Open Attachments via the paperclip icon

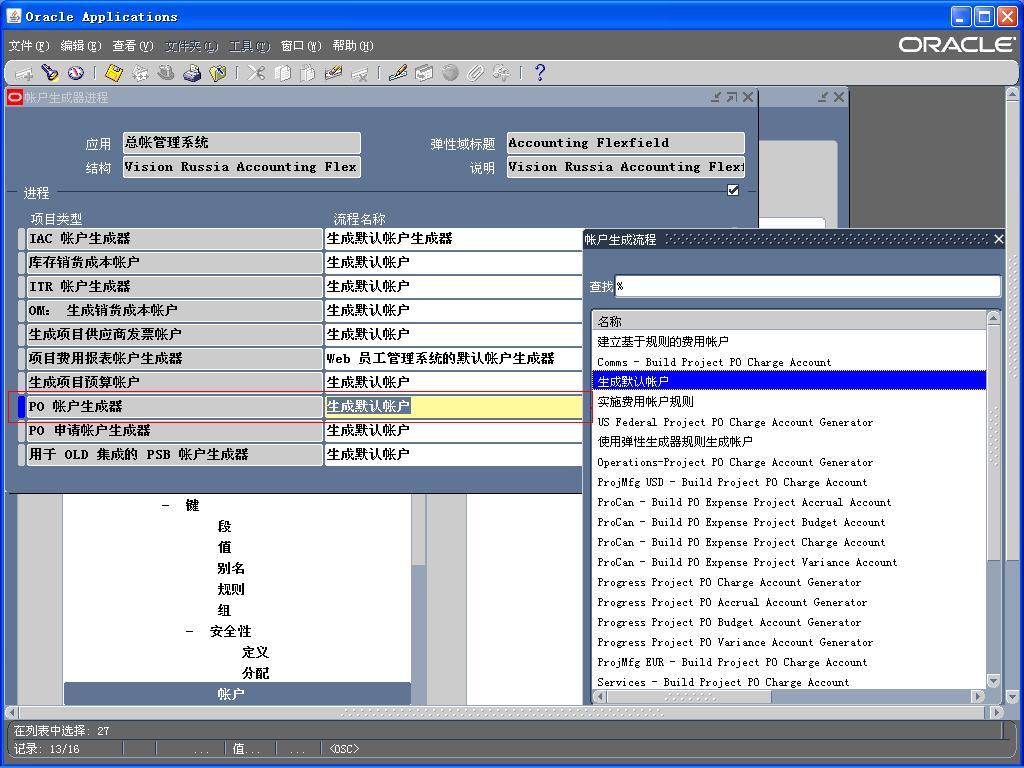pyautogui.click(x=475, y=73)
